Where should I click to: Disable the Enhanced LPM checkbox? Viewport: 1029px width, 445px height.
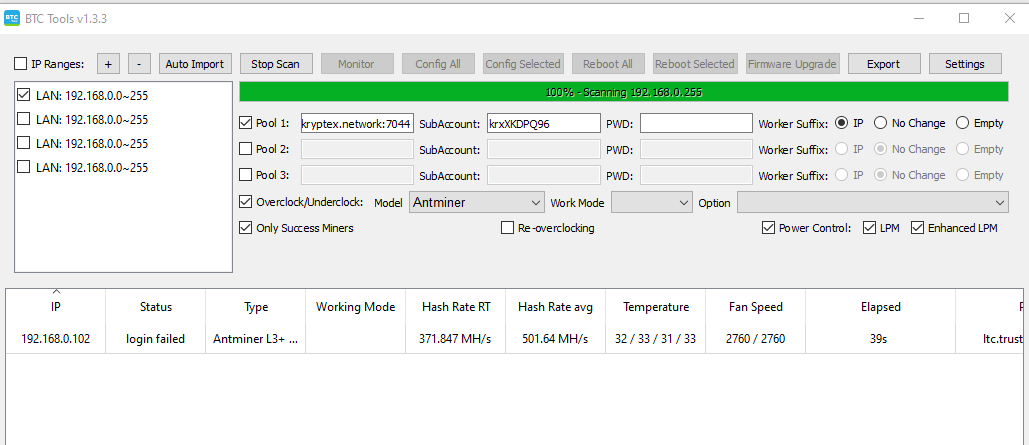(918, 228)
